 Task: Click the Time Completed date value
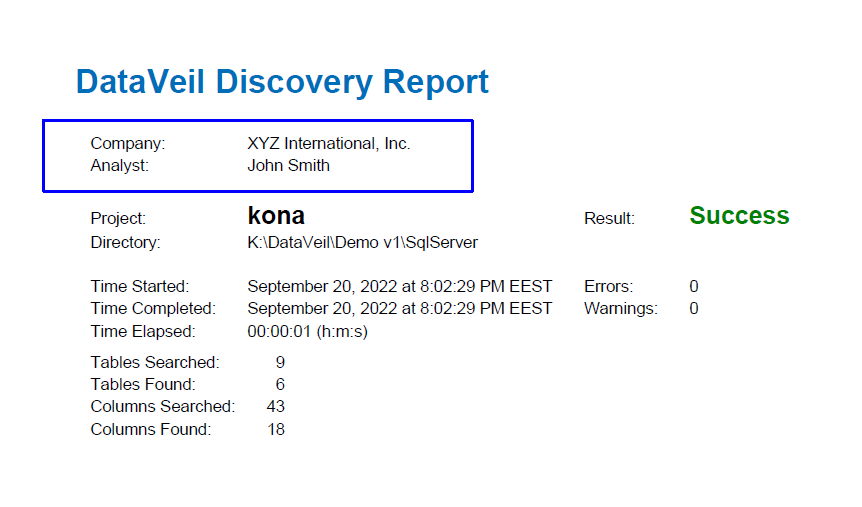pos(400,308)
